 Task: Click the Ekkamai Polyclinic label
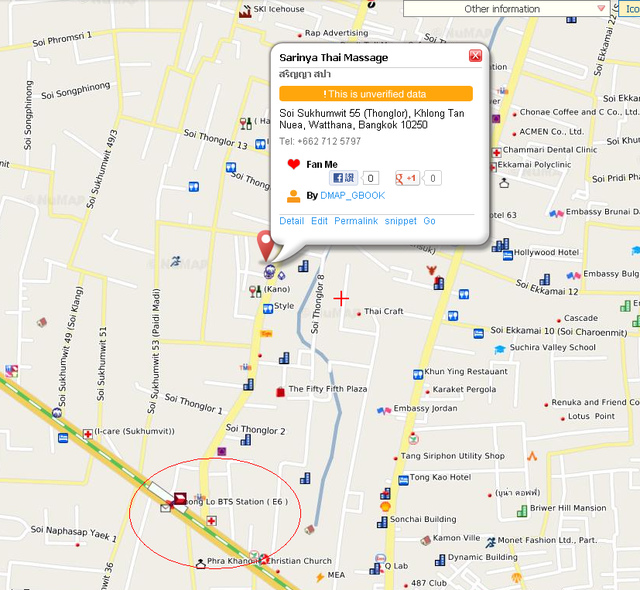pyautogui.click(x=534, y=164)
